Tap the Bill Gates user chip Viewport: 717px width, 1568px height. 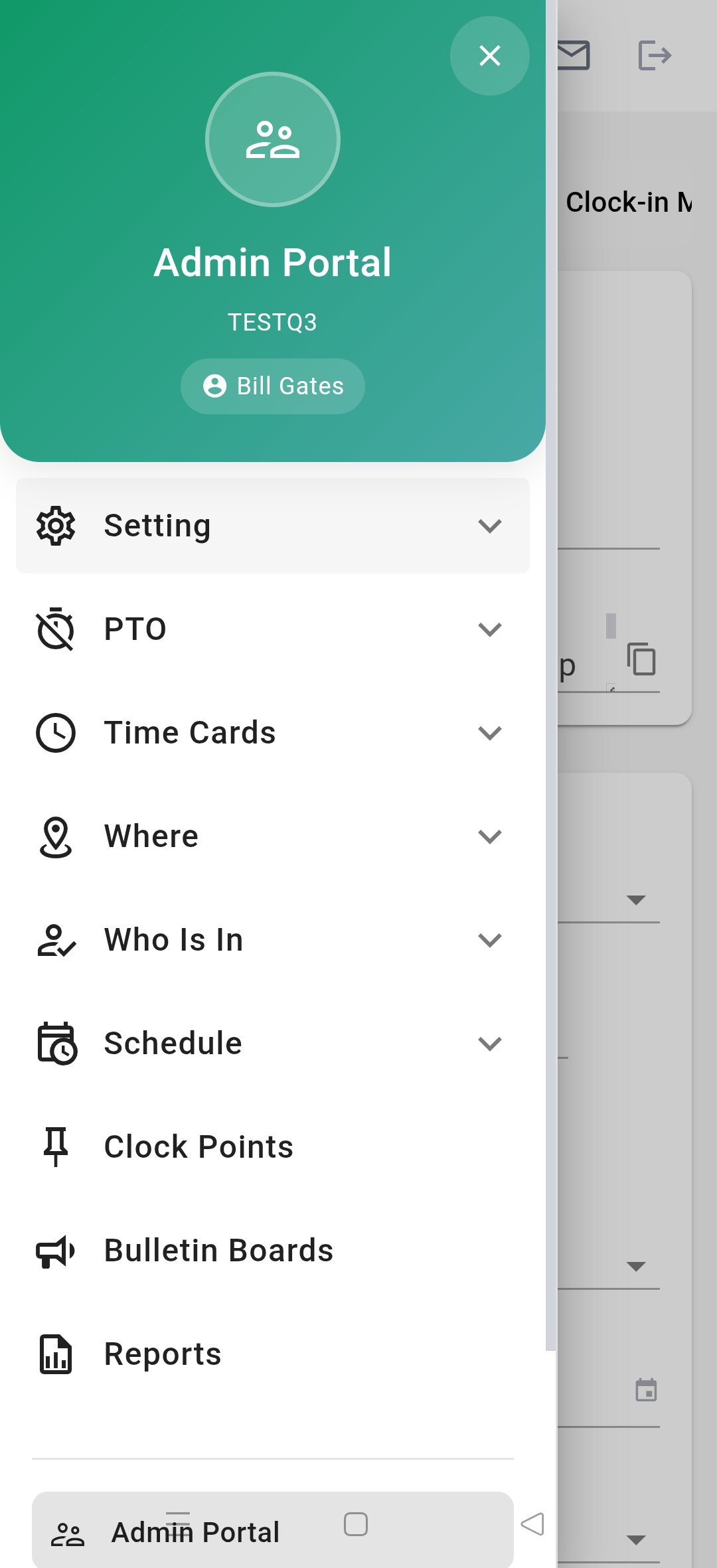(273, 386)
